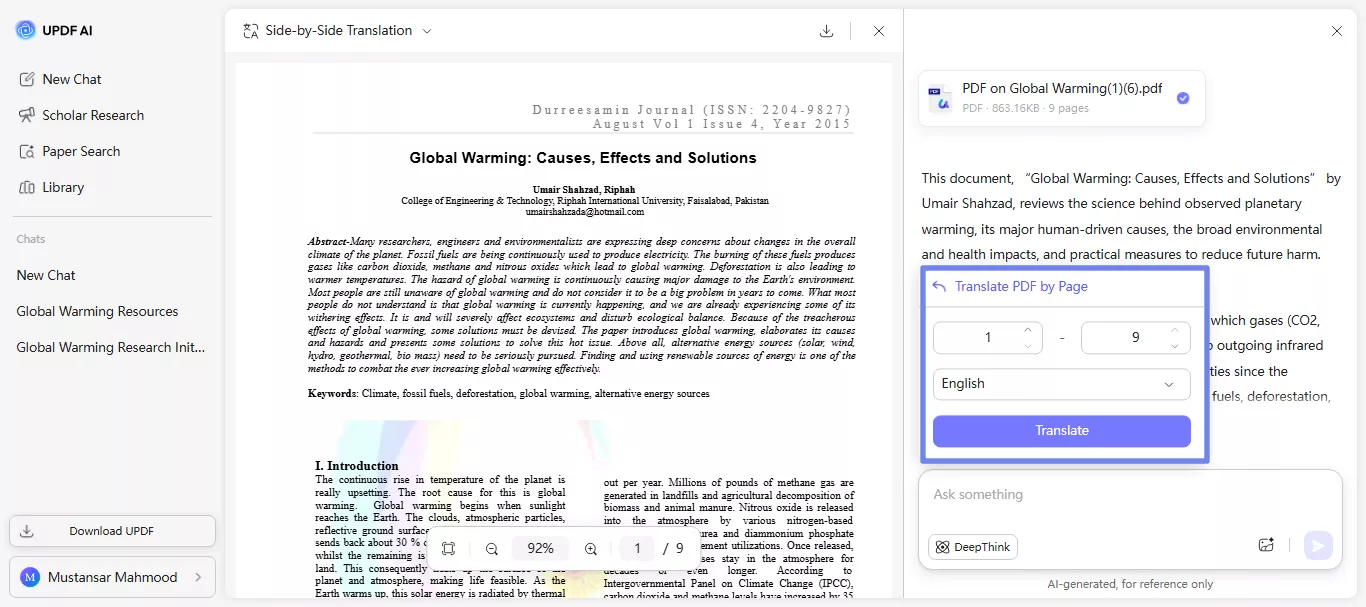
Task: Increment the start page number stepper
Action: tap(1027, 331)
